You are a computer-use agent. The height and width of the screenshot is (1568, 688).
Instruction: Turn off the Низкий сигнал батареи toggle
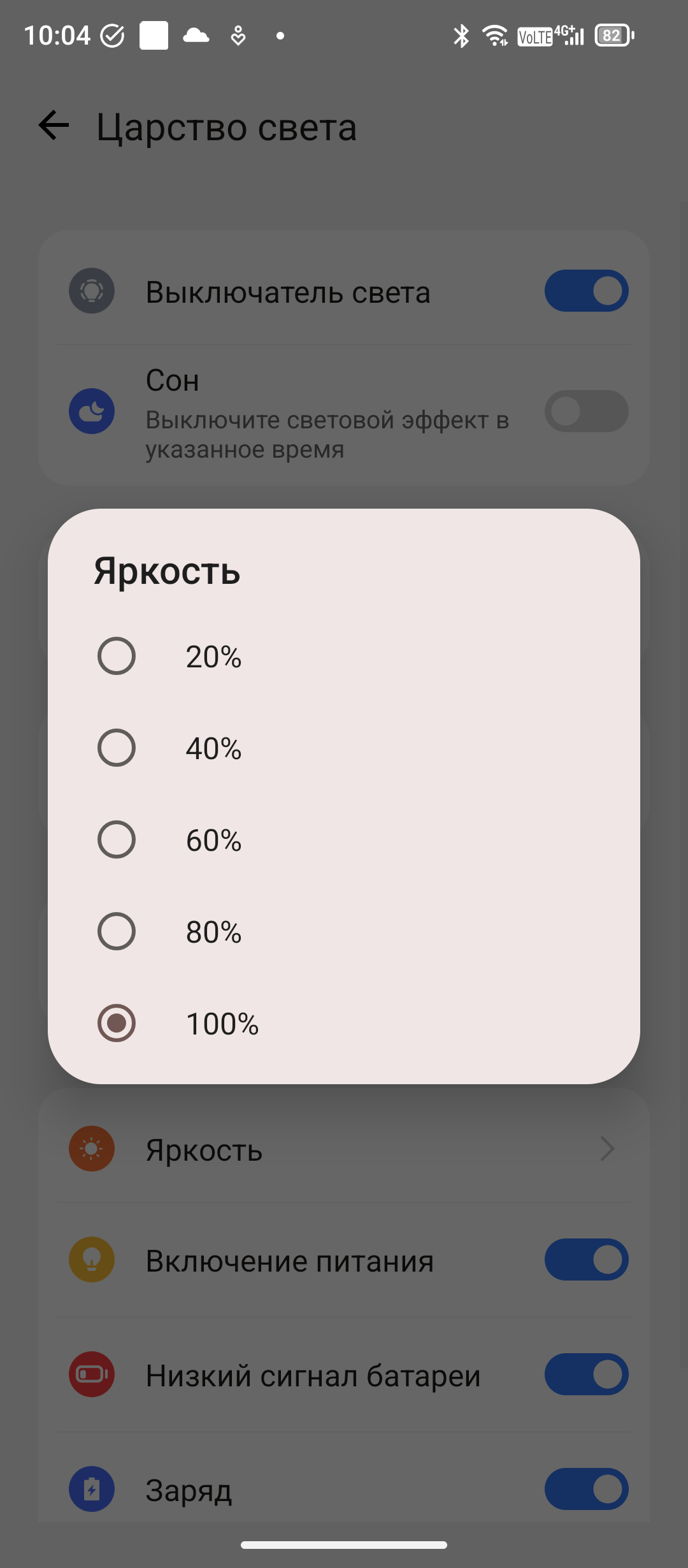pyautogui.click(x=587, y=1374)
